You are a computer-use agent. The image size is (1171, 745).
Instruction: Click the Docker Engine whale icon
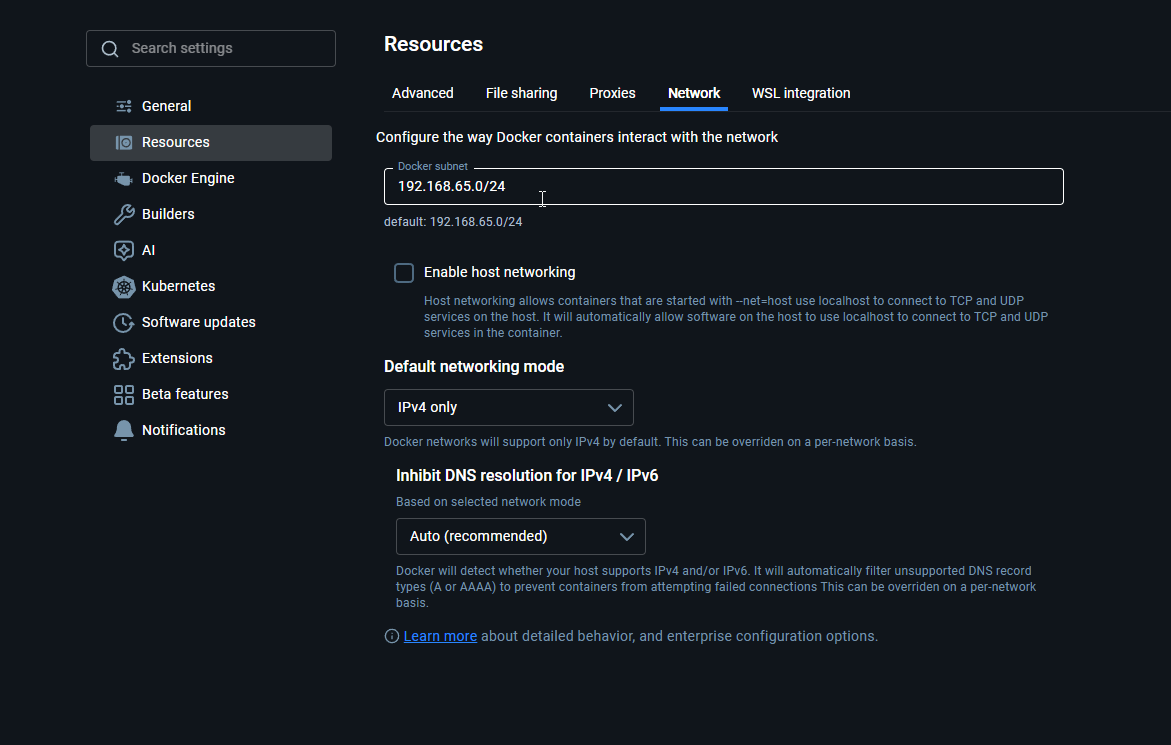pyautogui.click(x=124, y=178)
